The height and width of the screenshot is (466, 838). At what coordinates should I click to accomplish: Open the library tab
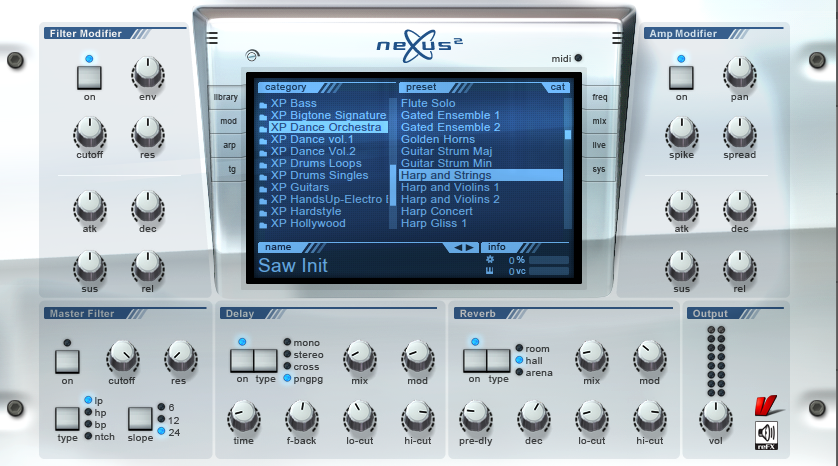[x=226, y=97]
